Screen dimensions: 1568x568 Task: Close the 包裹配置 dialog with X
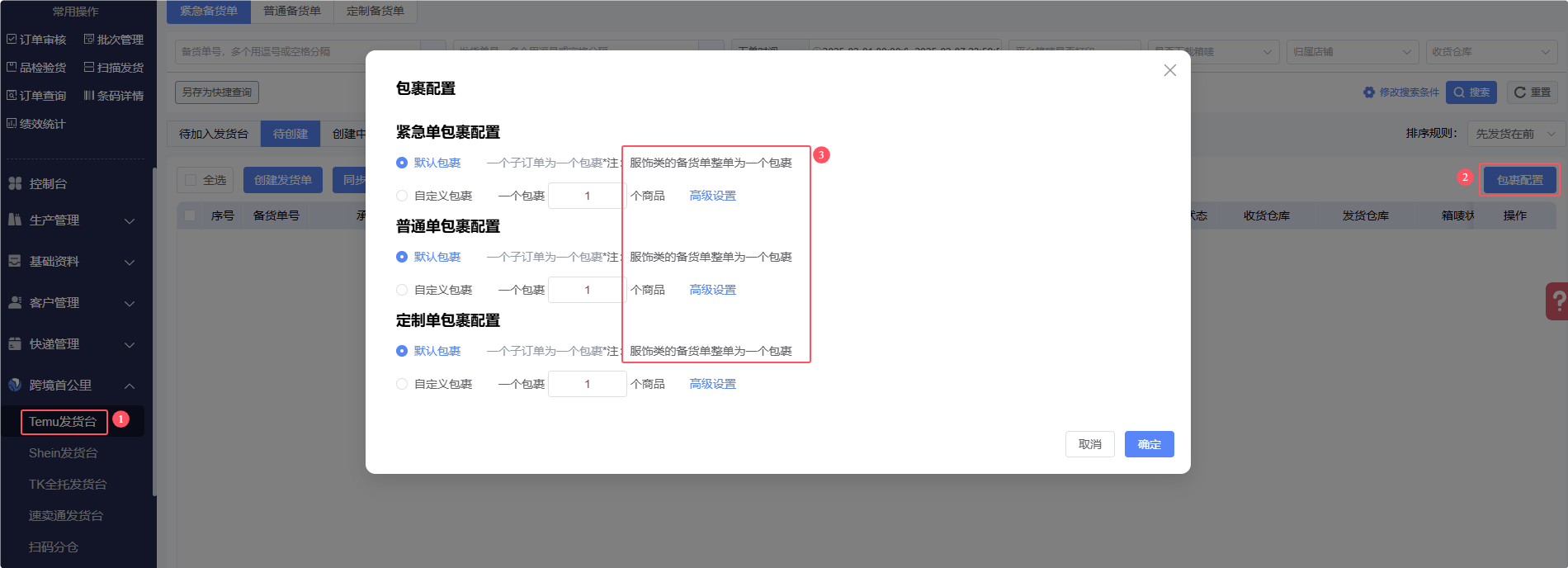(1169, 70)
